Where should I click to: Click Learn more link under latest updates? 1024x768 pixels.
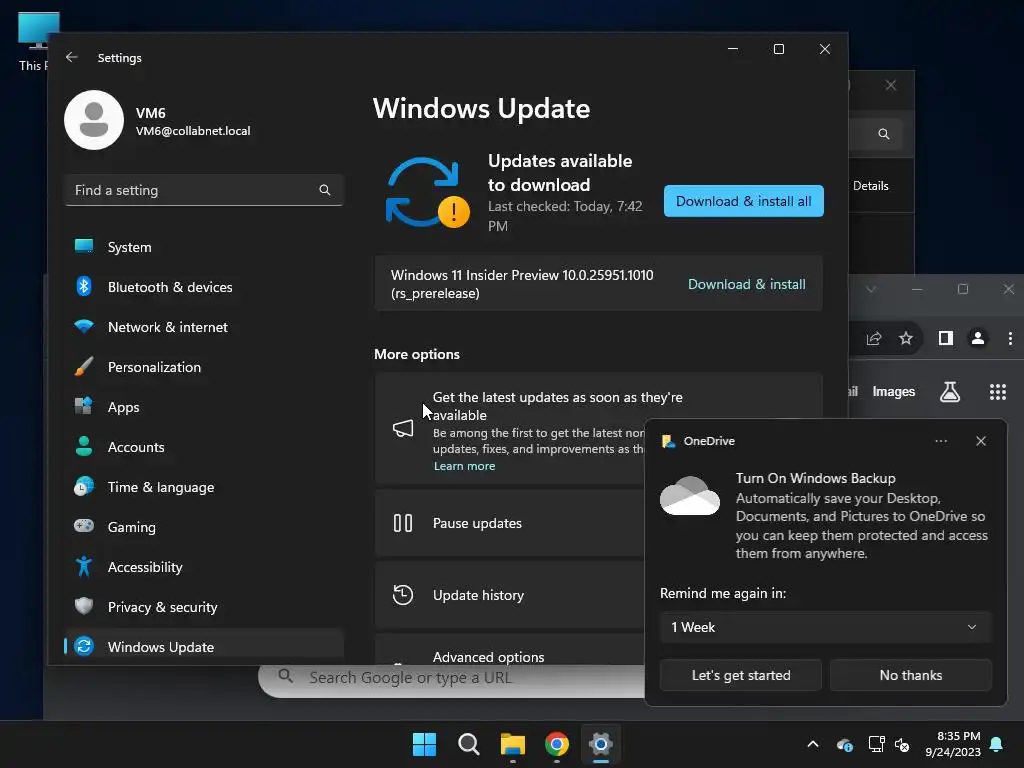pos(464,466)
